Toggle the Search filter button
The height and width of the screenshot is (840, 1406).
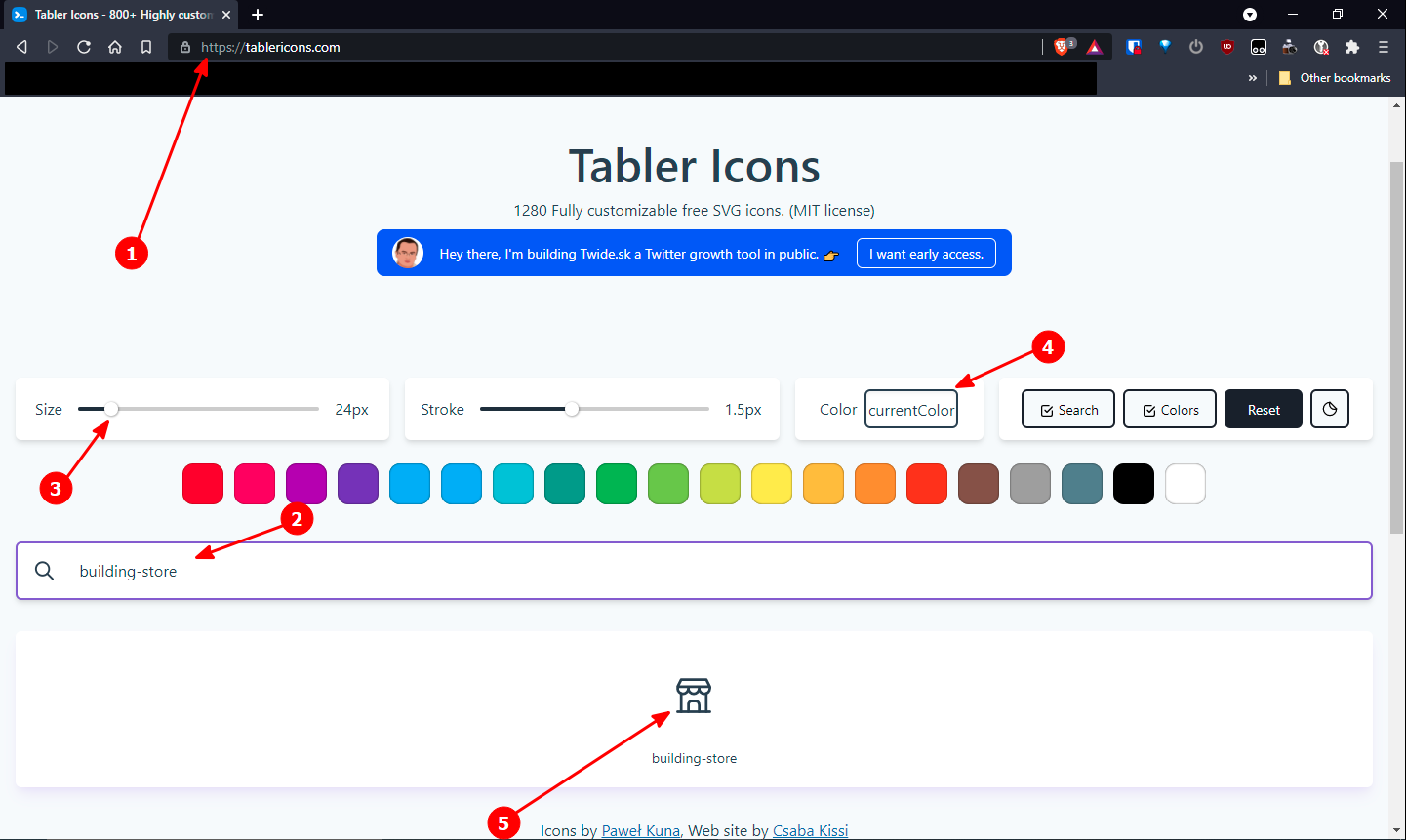(x=1067, y=409)
